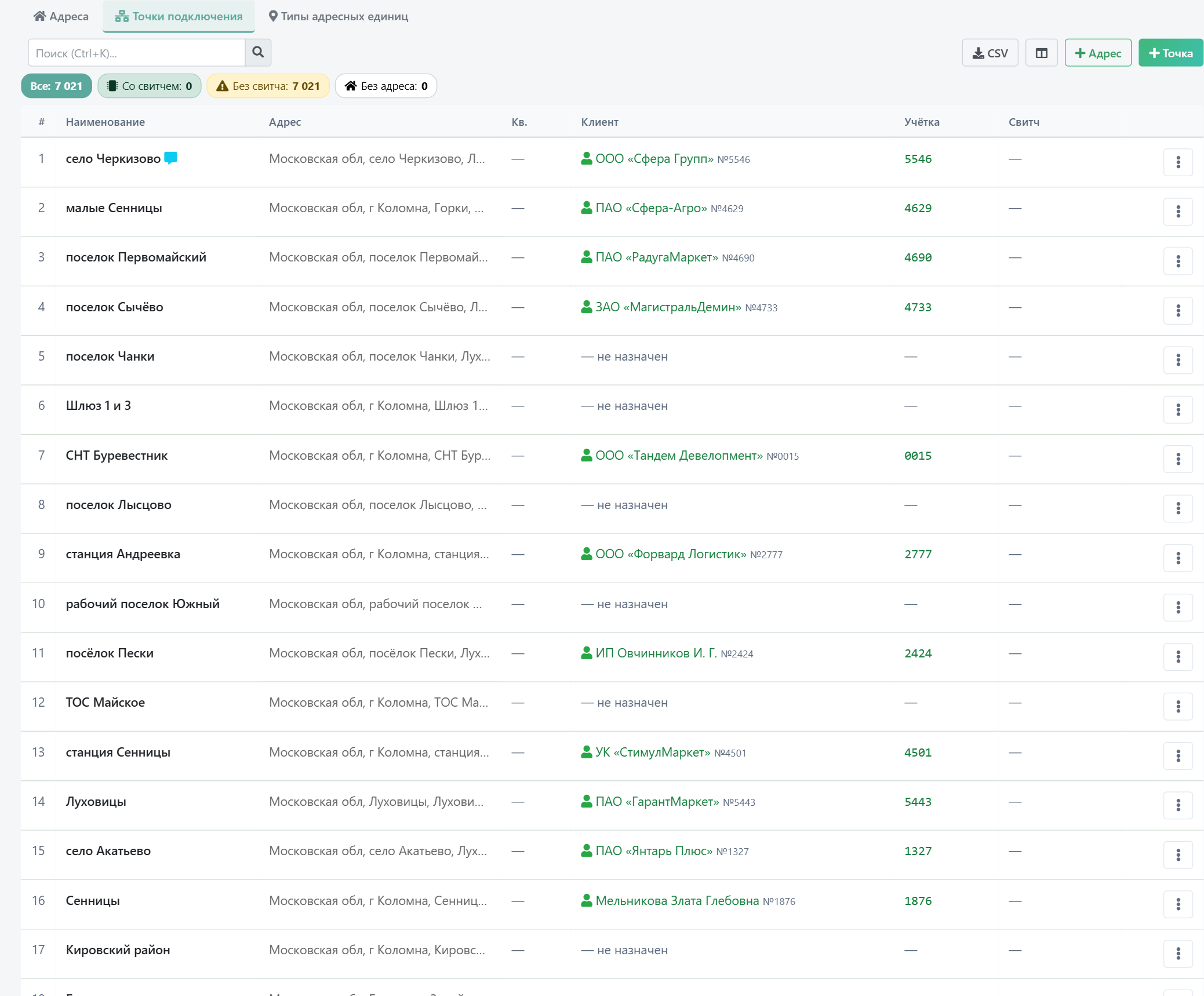Filter by Без адреса: 0
This screenshot has height=996, width=1204.
pyautogui.click(x=386, y=86)
